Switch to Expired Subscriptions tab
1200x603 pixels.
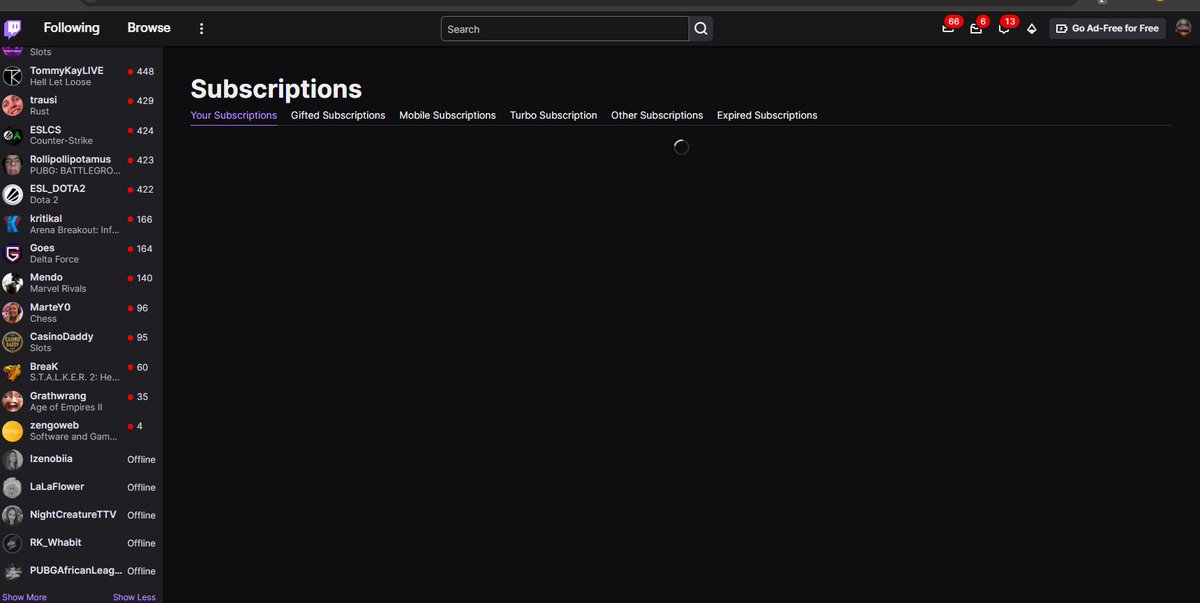tap(767, 115)
